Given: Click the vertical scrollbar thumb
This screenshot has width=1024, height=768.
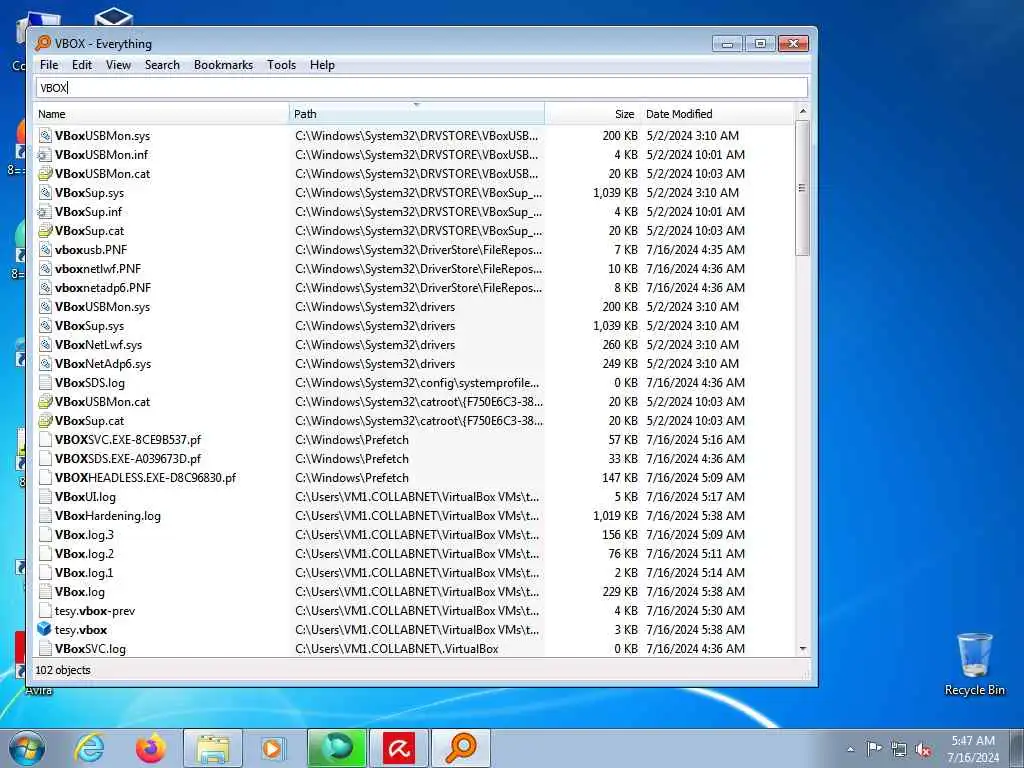Looking at the screenshot, I should tap(803, 188).
